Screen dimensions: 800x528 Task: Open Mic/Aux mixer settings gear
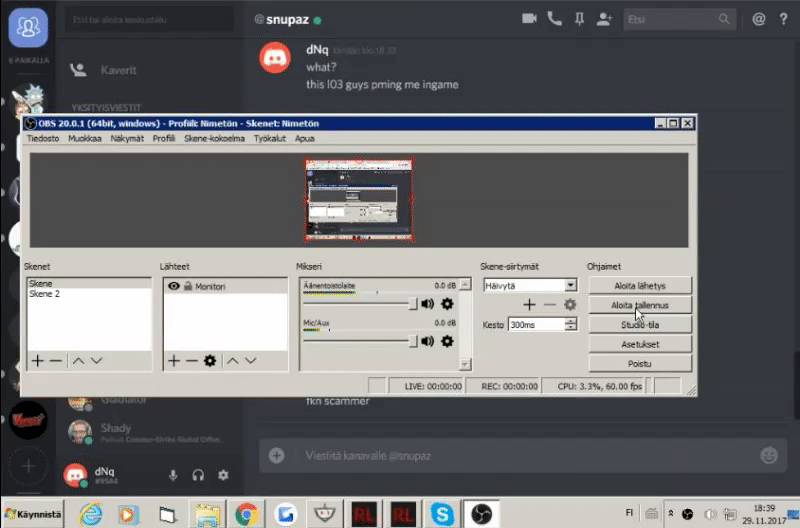pos(447,341)
